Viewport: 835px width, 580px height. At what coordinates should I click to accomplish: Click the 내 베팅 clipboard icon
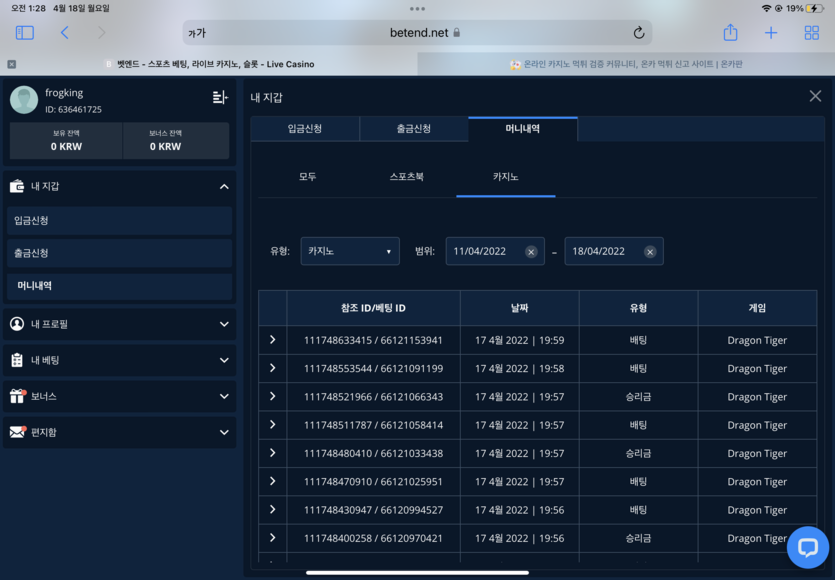pos(17,360)
